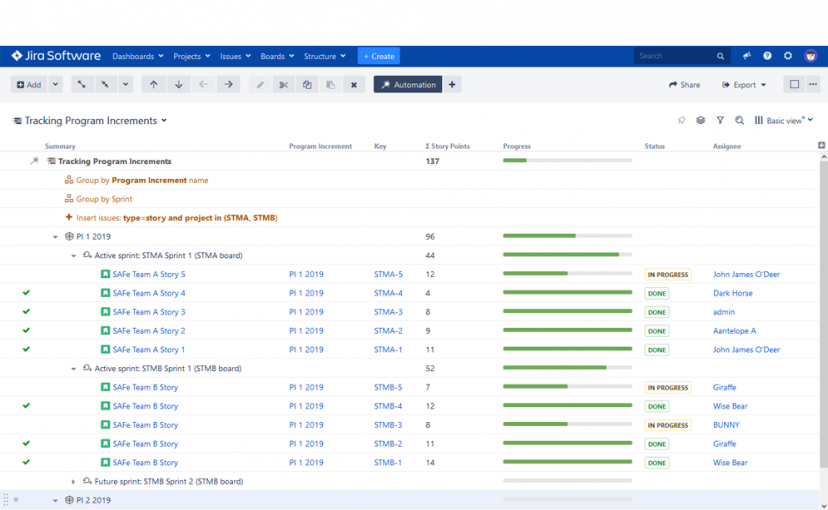Click the Add button

click(x=29, y=84)
